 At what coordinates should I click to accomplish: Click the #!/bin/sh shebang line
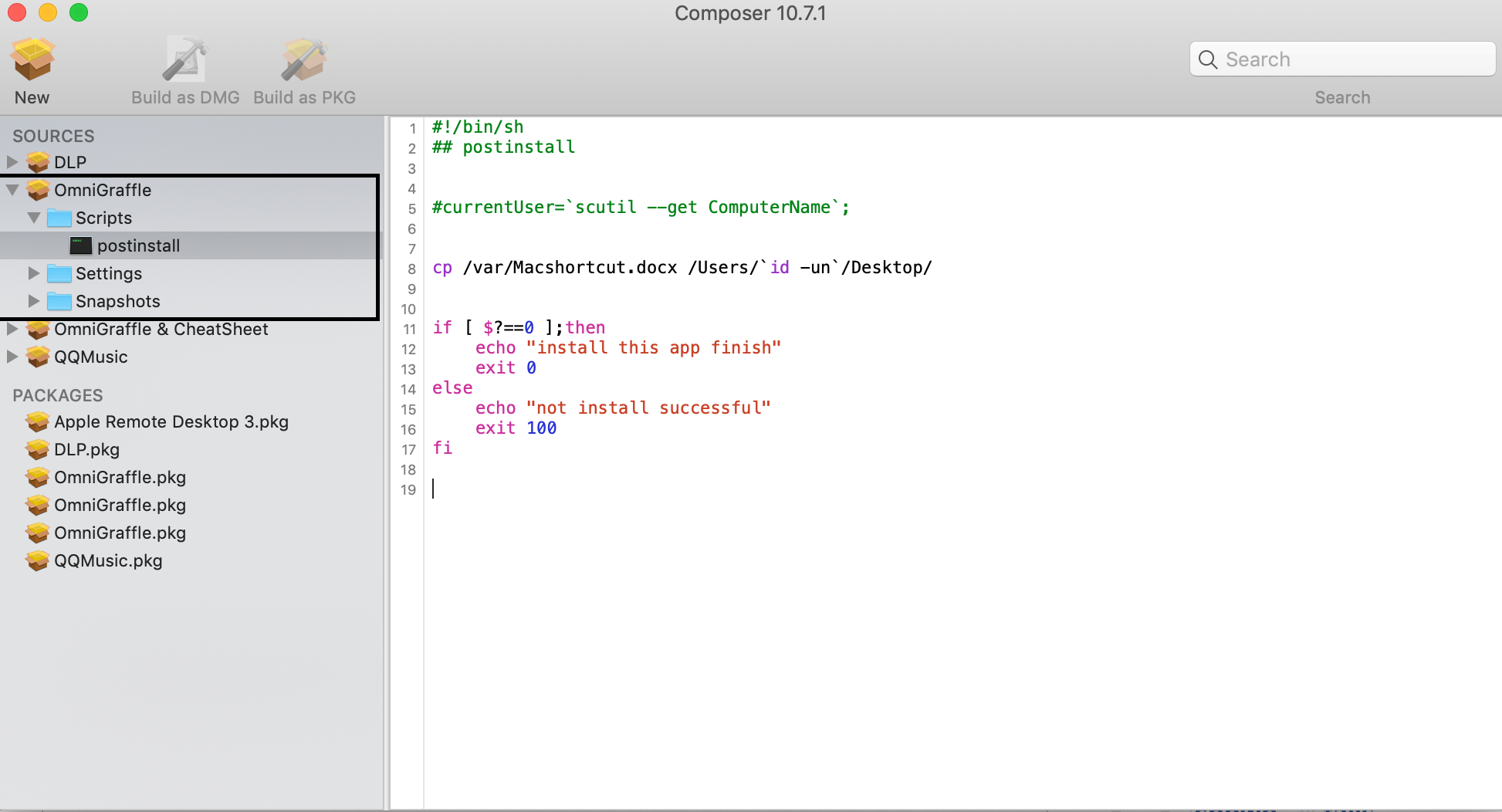coord(478,127)
